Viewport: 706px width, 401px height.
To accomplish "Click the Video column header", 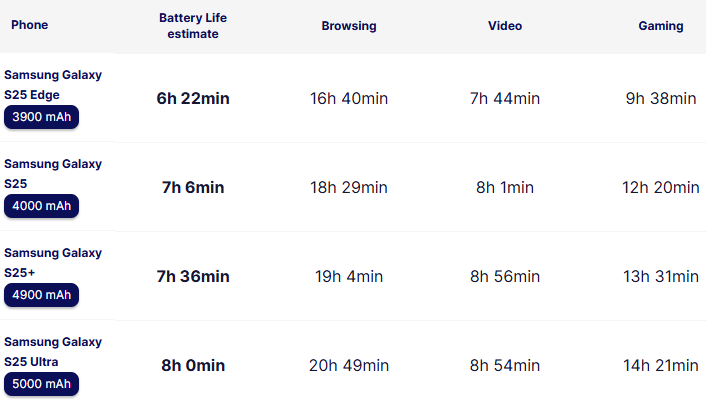I will [505, 26].
